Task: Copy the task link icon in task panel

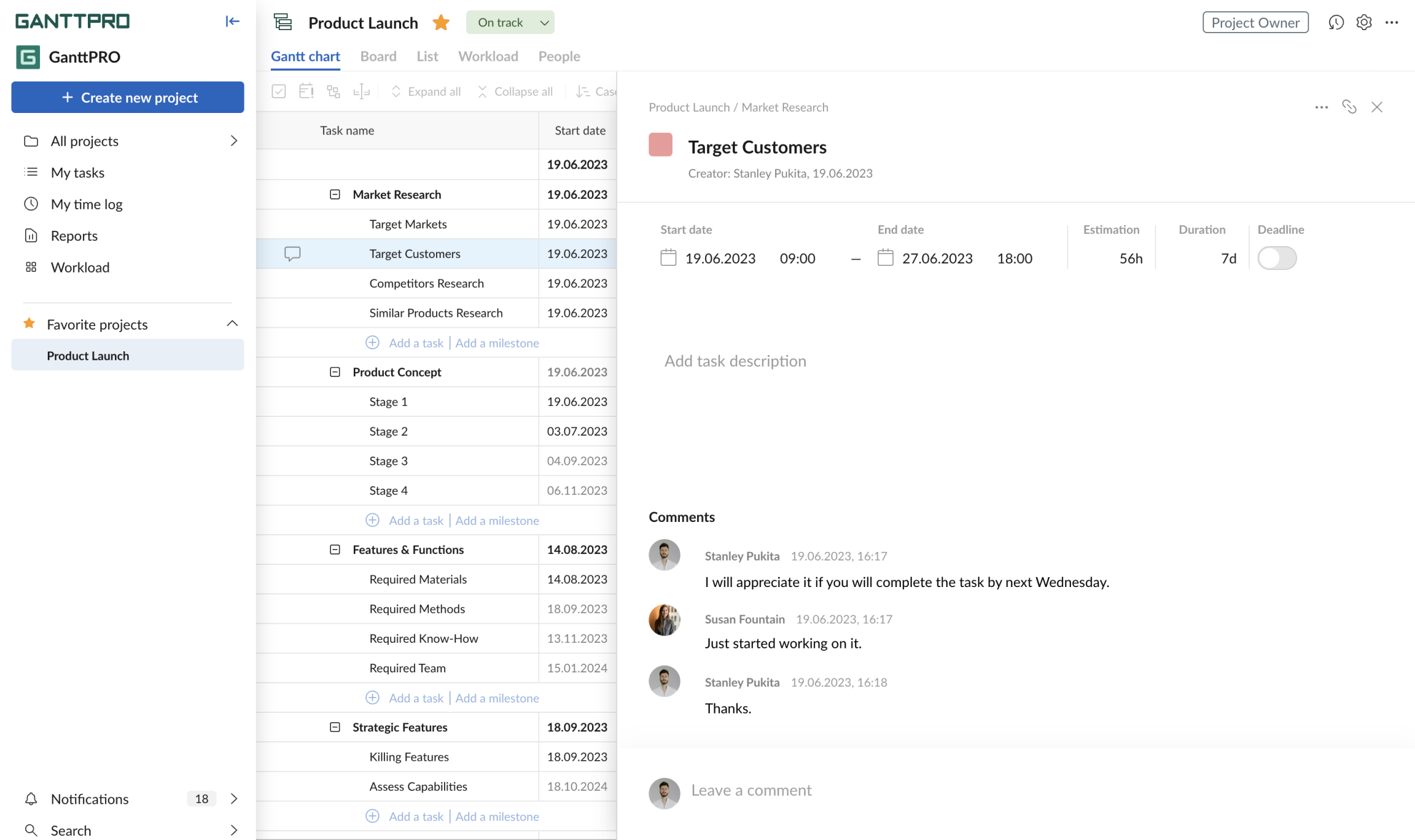Action: pos(1350,107)
